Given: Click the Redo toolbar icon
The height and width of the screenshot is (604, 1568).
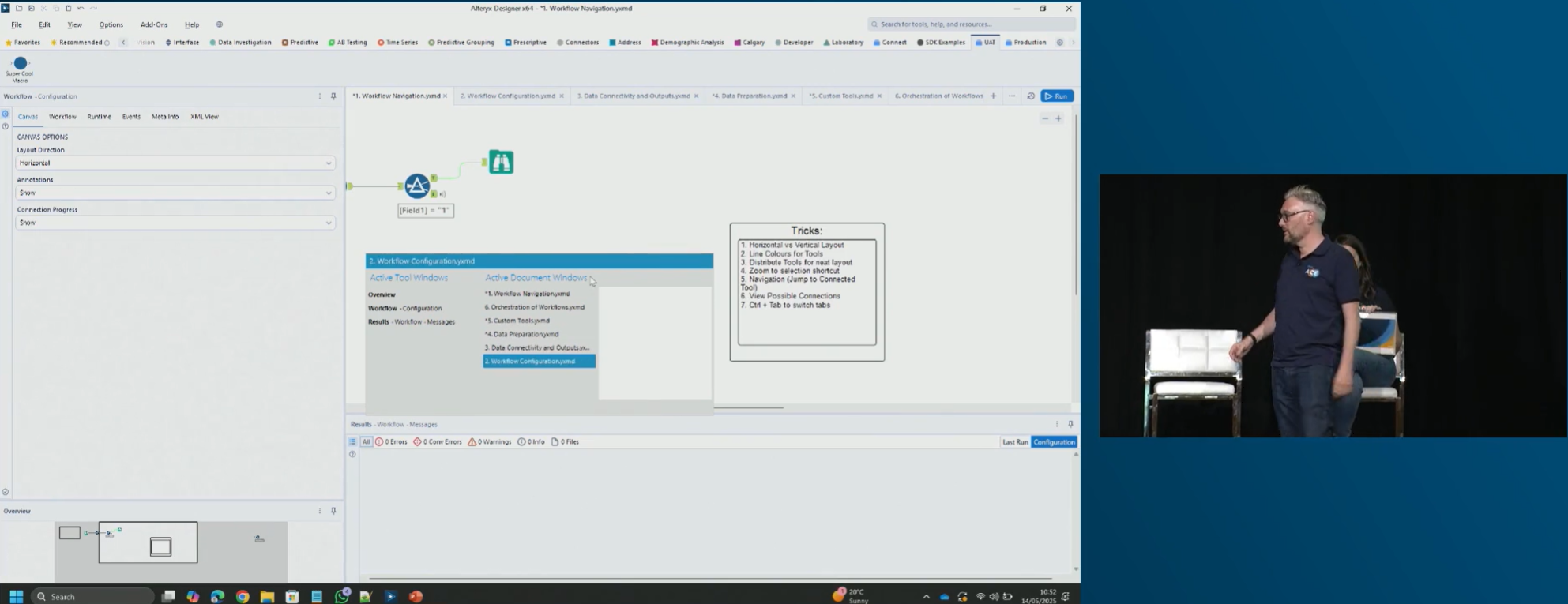Looking at the screenshot, I should tap(93, 8).
